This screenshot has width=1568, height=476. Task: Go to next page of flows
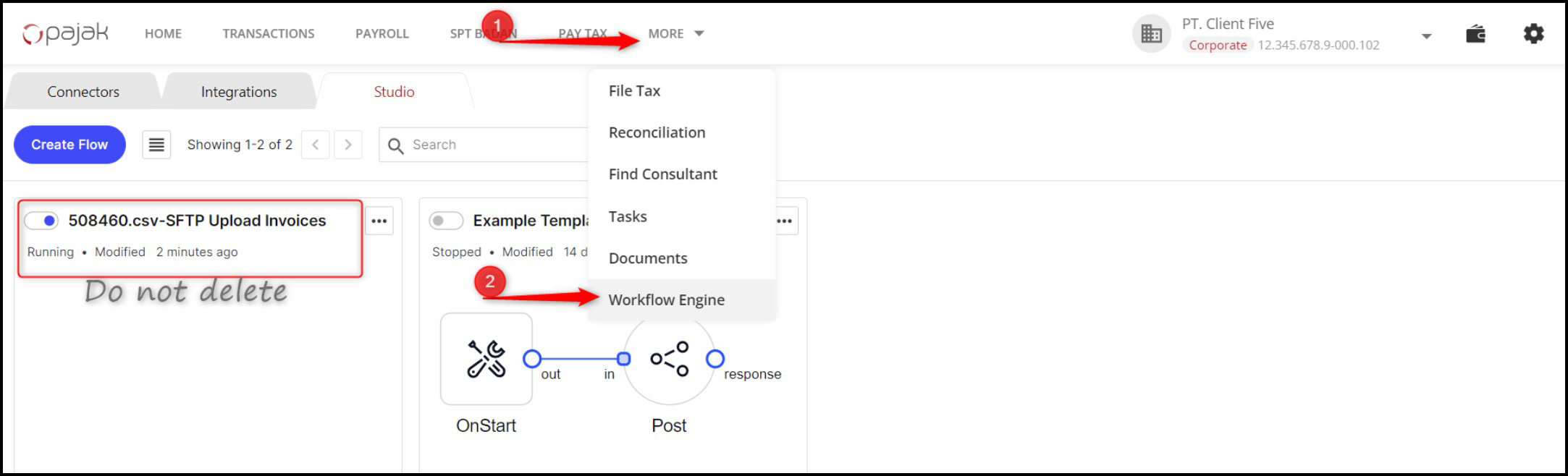coord(348,145)
